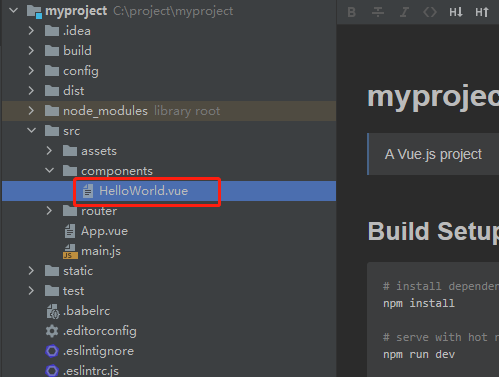Click the config folder icon
Viewport: 499px width, 377px height.
pos(52,71)
